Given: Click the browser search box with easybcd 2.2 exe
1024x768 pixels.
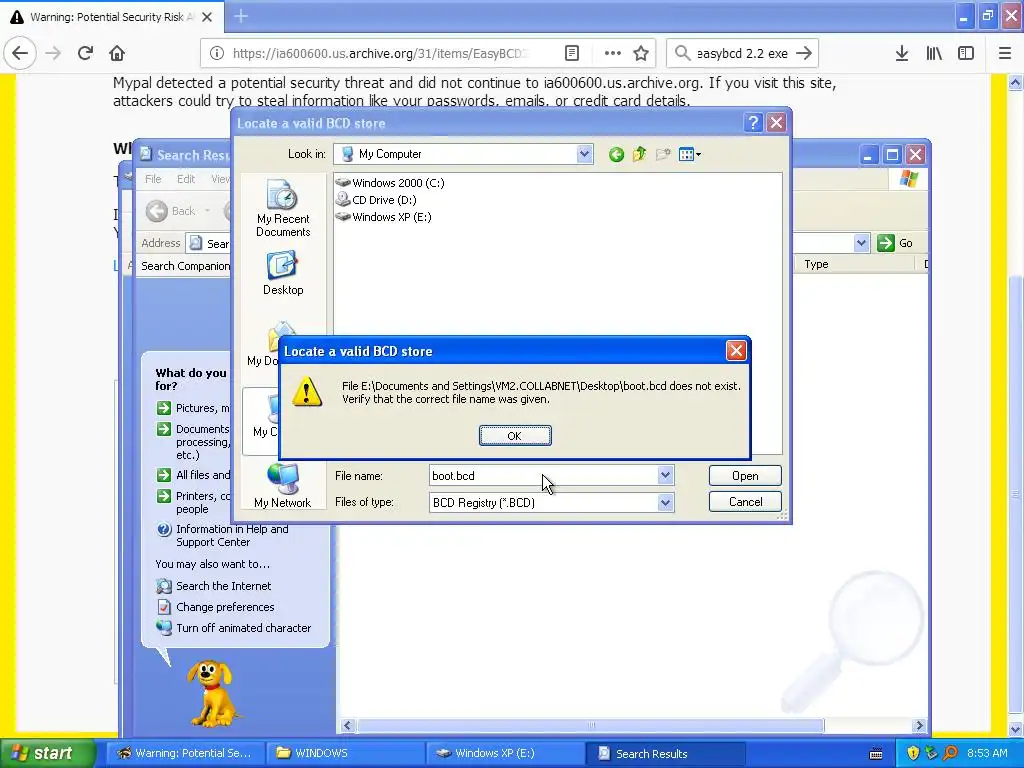Looking at the screenshot, I should [741, 53].
